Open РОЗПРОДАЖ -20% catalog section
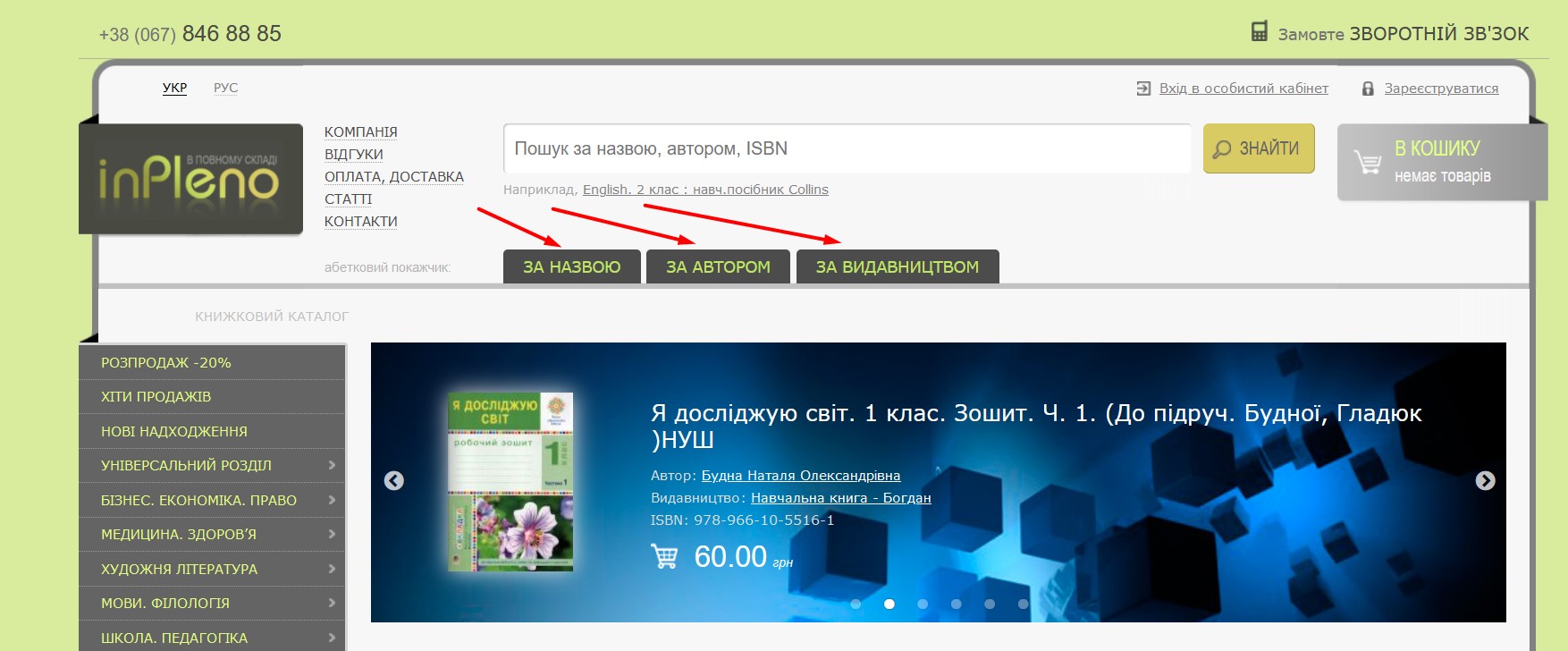 [212, 362]
